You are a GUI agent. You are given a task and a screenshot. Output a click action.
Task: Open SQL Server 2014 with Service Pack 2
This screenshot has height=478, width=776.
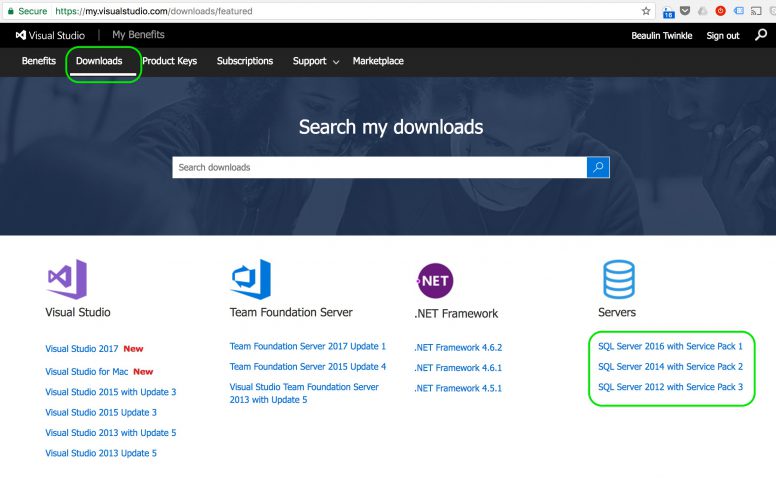pos(670,367)
